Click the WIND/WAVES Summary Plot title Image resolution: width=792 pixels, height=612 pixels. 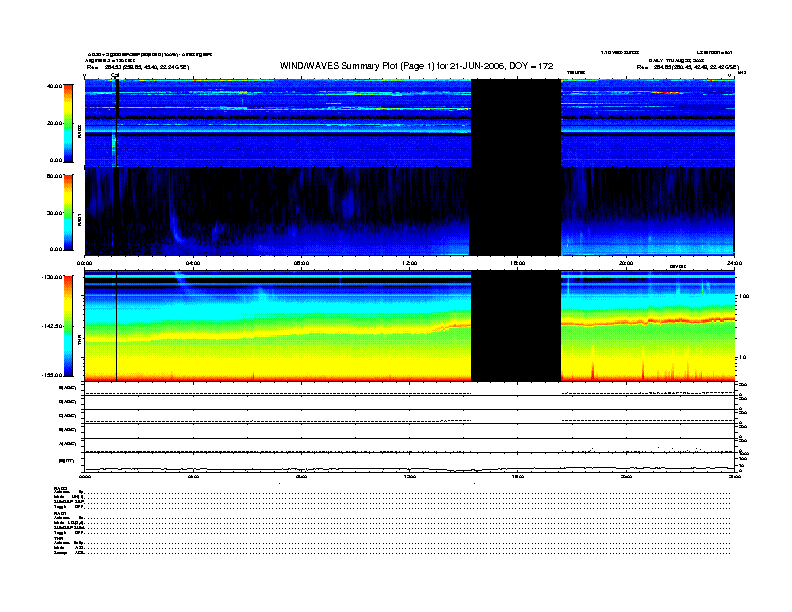[417, 66]
